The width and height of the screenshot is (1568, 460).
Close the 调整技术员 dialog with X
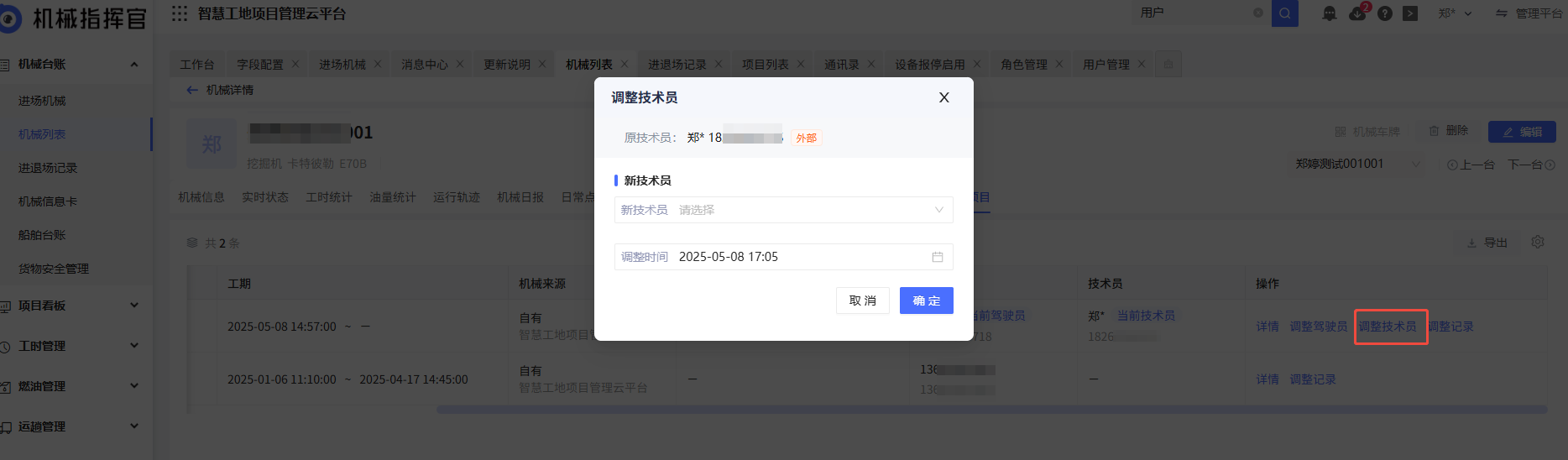pyautogui.click(x=943, y=97)
